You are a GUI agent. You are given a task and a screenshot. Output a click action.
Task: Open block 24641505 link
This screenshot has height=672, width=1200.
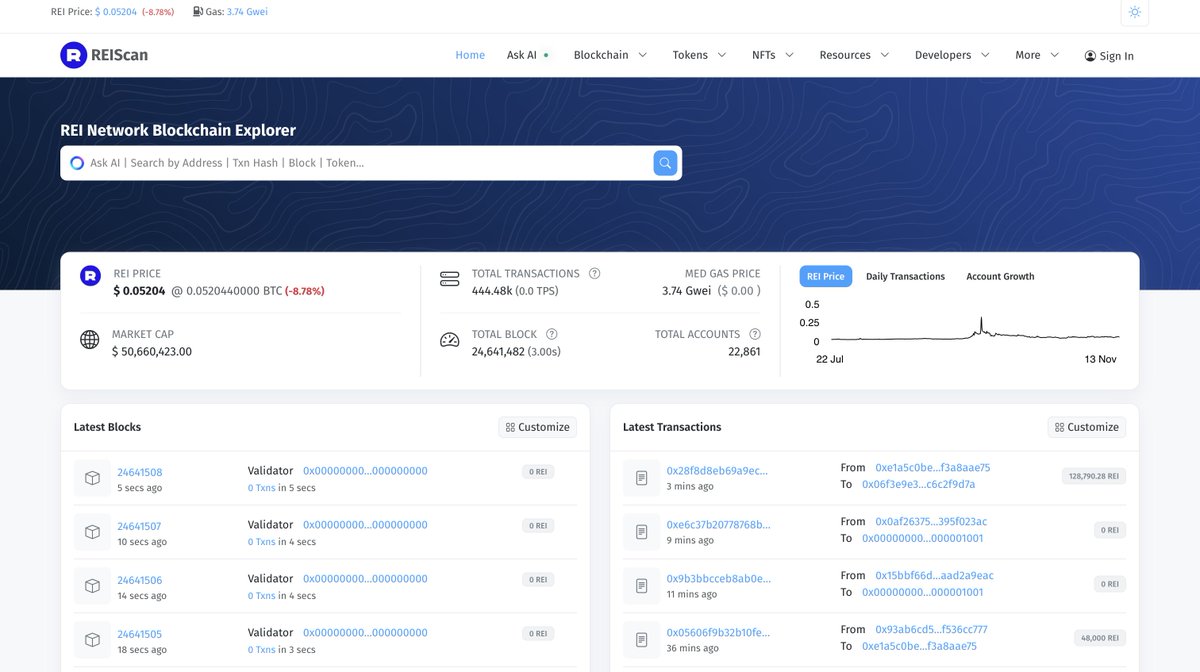pos(139,634)
